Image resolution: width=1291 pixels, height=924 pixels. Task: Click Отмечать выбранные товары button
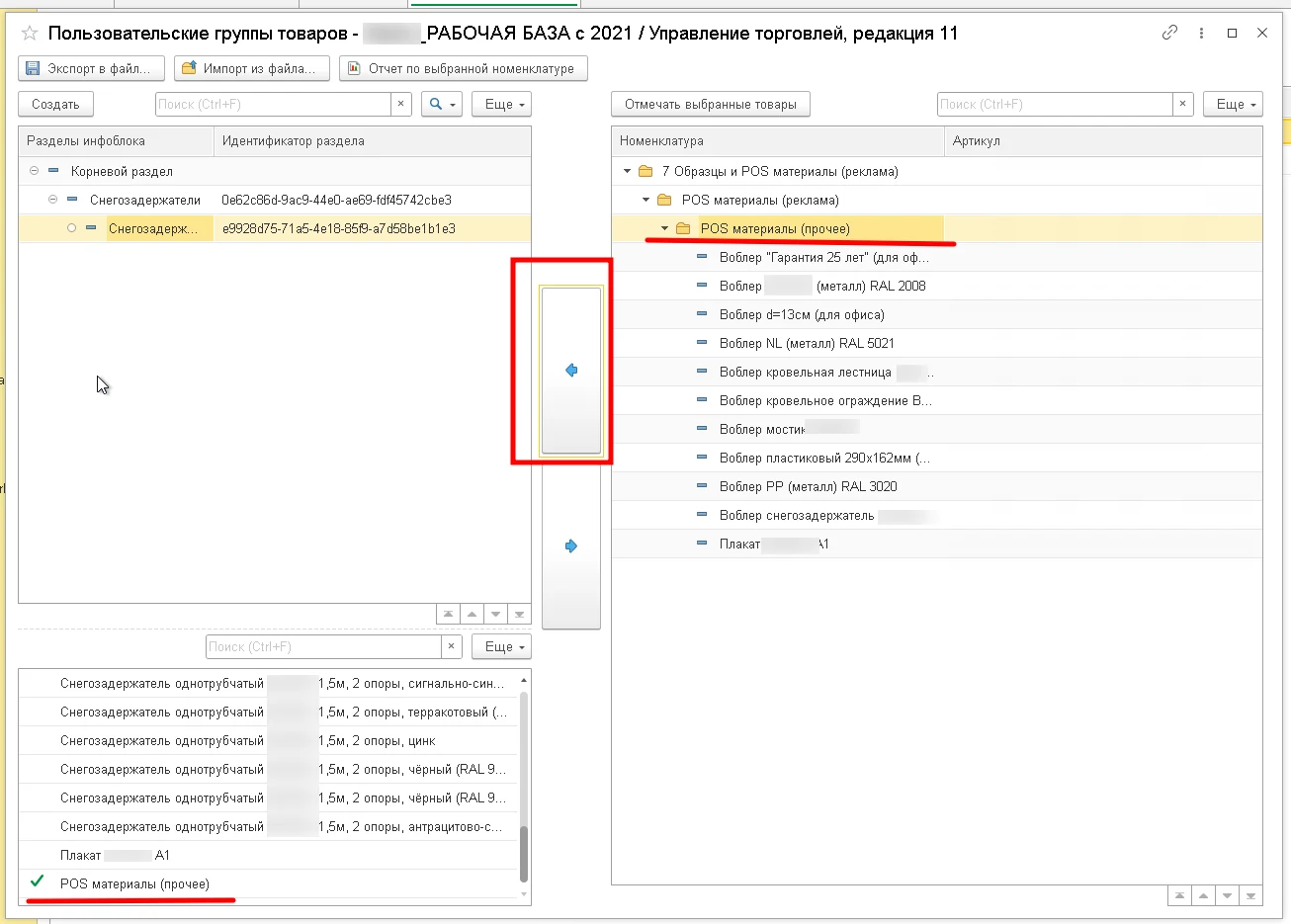coord(711,104)
